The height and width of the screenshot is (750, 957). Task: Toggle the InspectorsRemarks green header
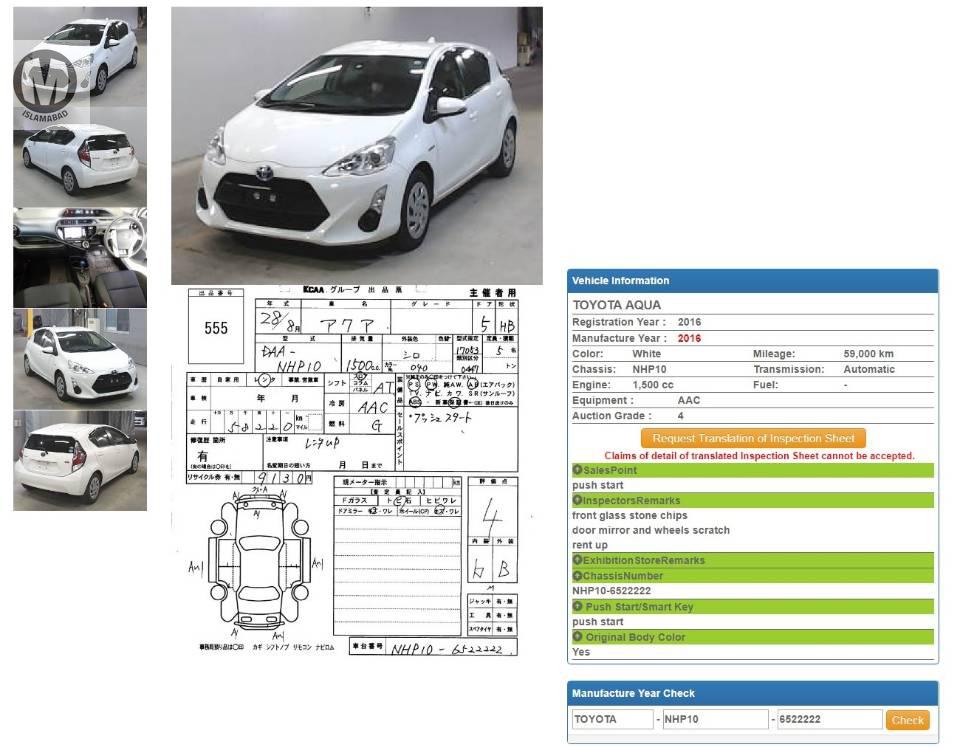752,500
